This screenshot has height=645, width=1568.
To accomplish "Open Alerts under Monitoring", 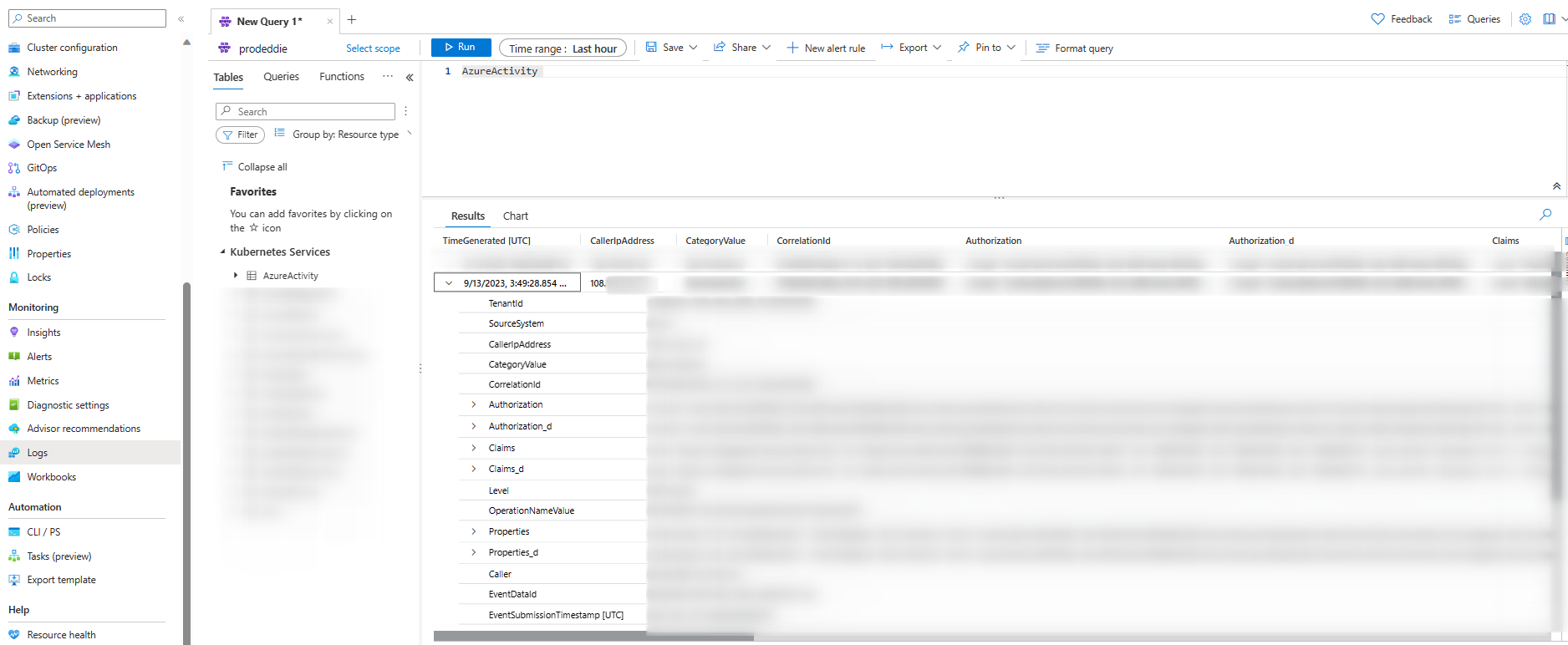I will pos(39,358).
